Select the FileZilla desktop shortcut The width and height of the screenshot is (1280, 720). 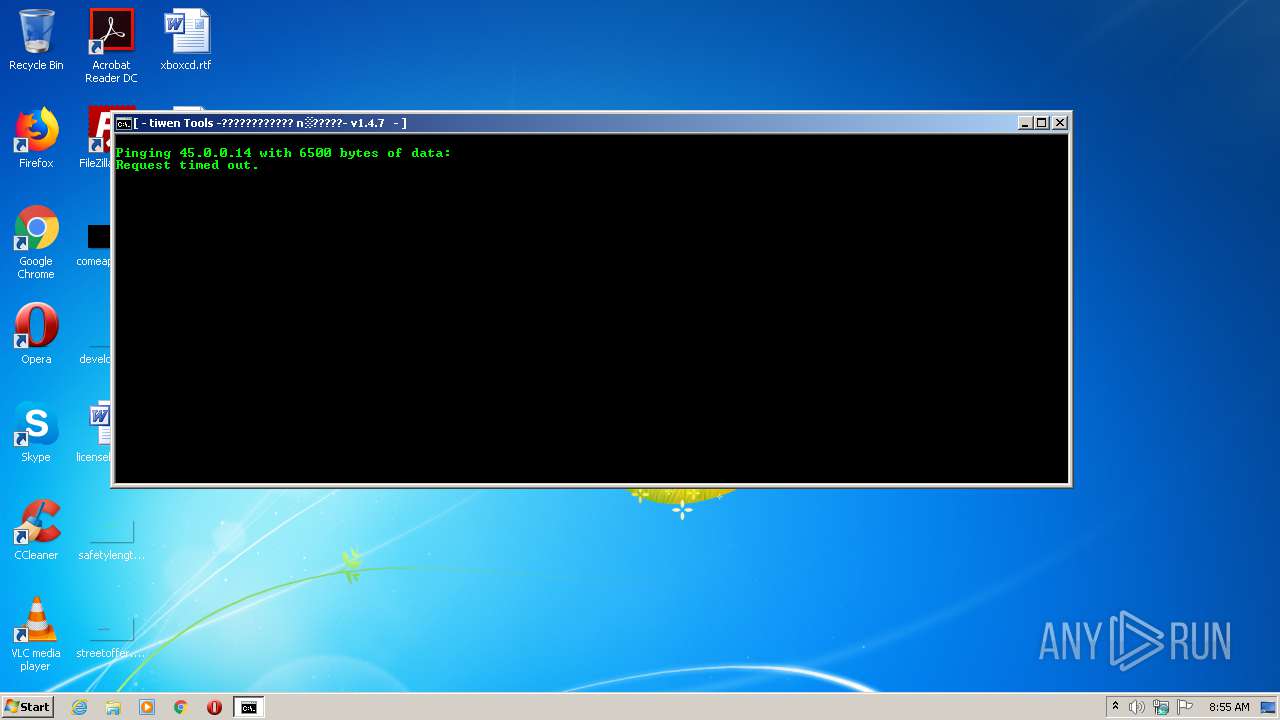click(x=99, y=138)
